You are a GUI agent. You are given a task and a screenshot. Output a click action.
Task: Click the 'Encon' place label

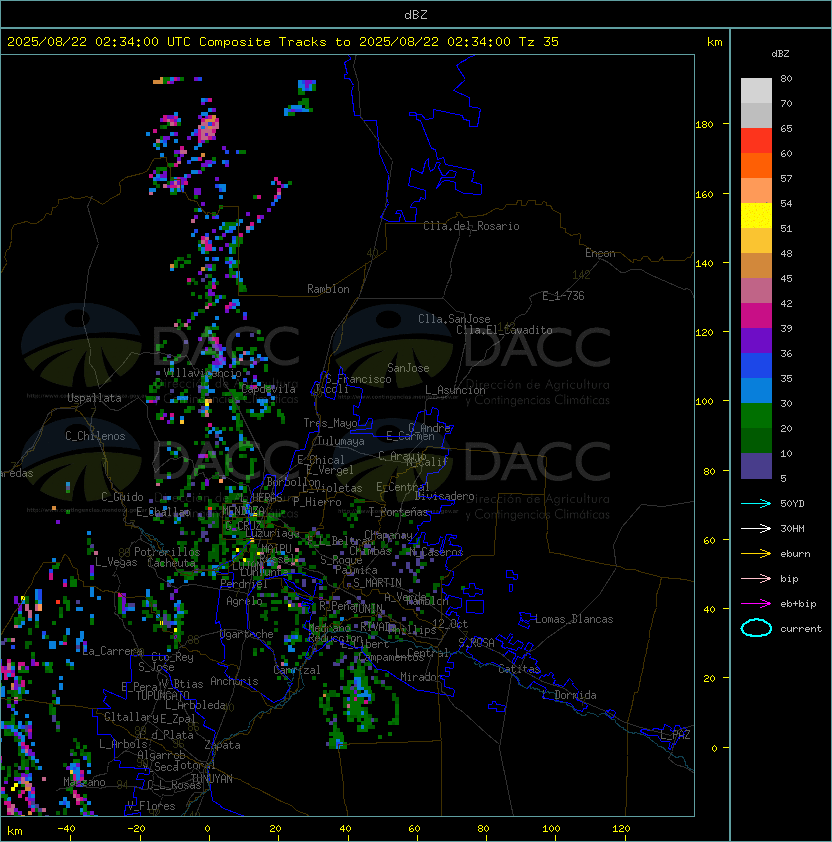[600, 253]
